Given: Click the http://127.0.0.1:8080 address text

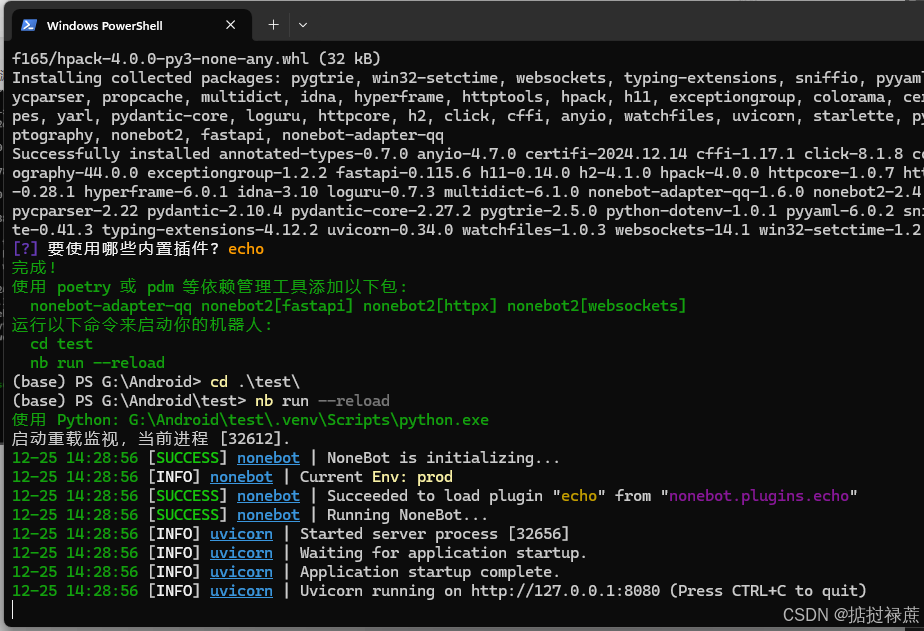Looking at the screenshot, I should click(x=565, y=590).
